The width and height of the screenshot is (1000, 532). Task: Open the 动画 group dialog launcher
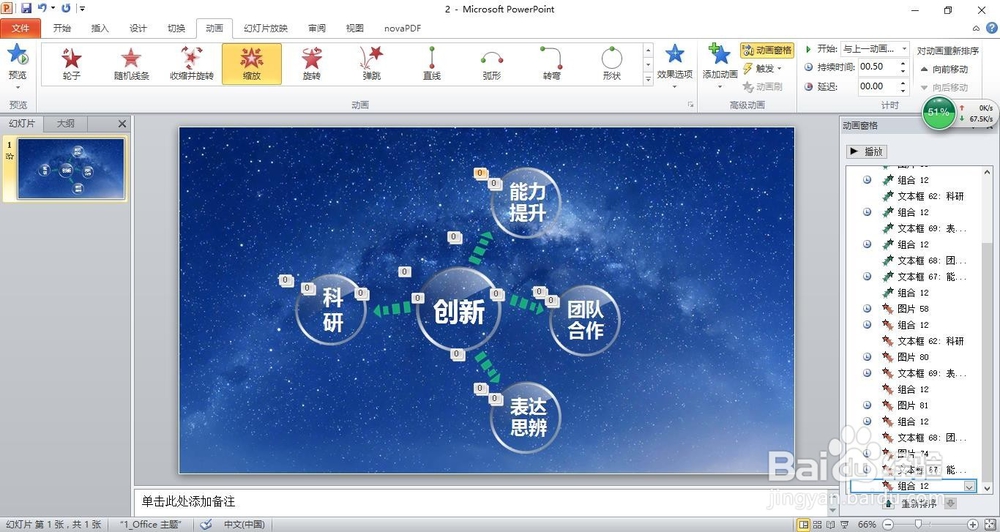pyautogui.click(x=691, y=105)
